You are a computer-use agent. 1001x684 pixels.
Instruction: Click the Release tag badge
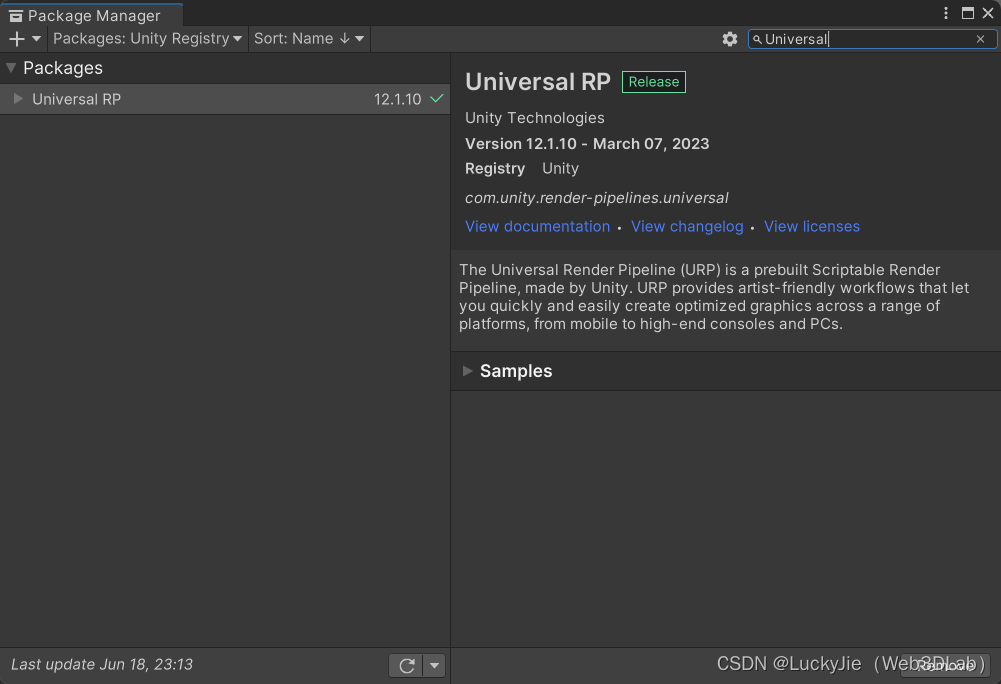tap(654, 82)
